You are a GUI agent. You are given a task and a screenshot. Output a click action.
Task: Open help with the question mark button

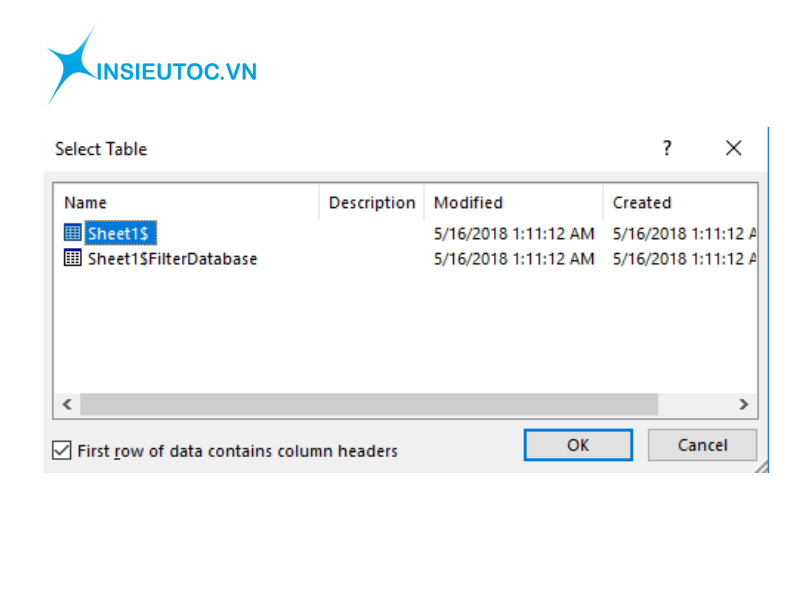pos(667,148)
